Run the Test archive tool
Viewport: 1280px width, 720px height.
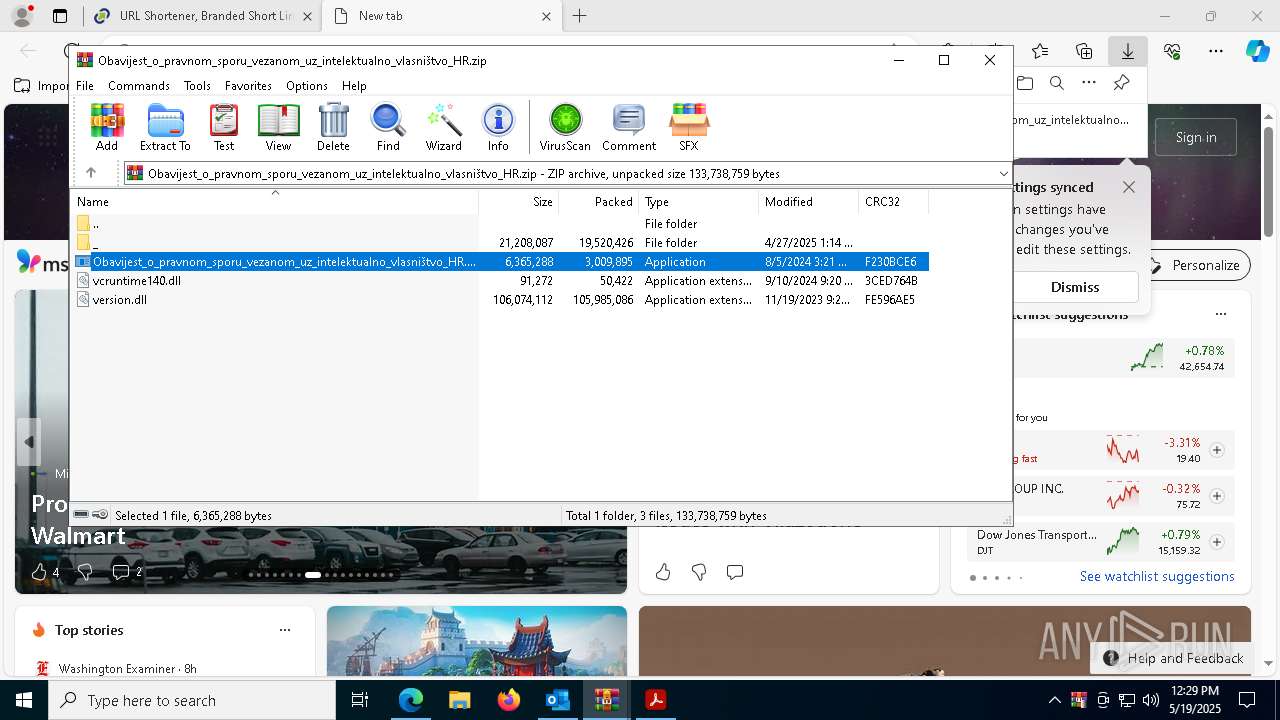click(224, 127)
